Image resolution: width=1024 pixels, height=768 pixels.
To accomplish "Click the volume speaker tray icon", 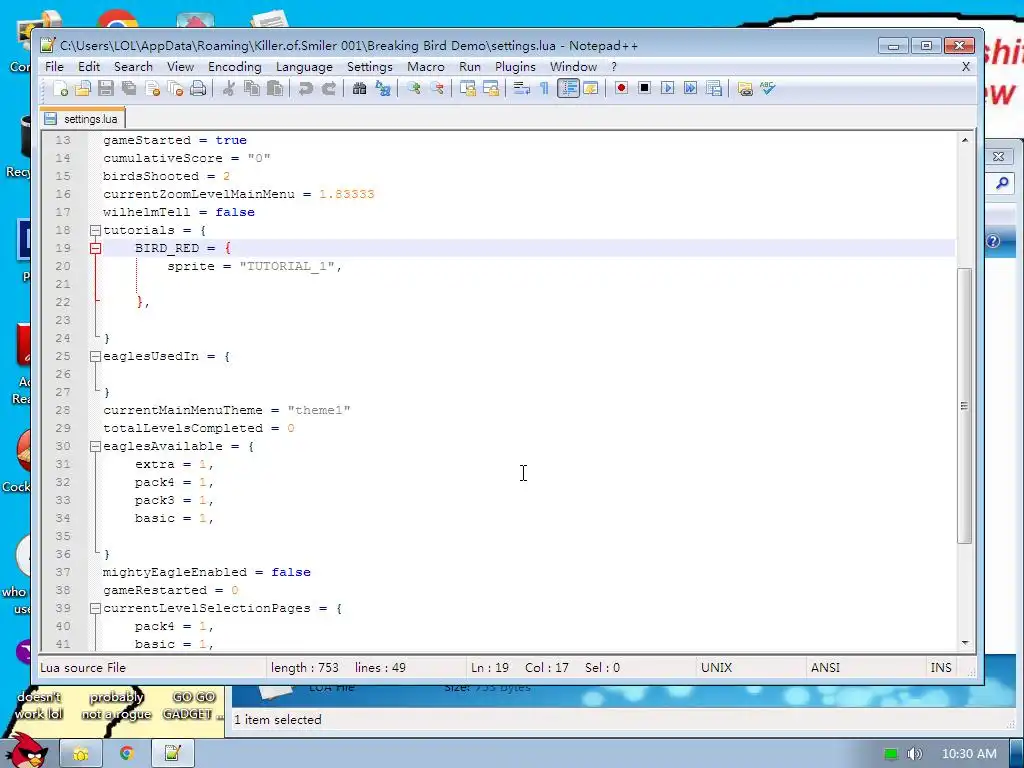I will [x=914, y=754].
